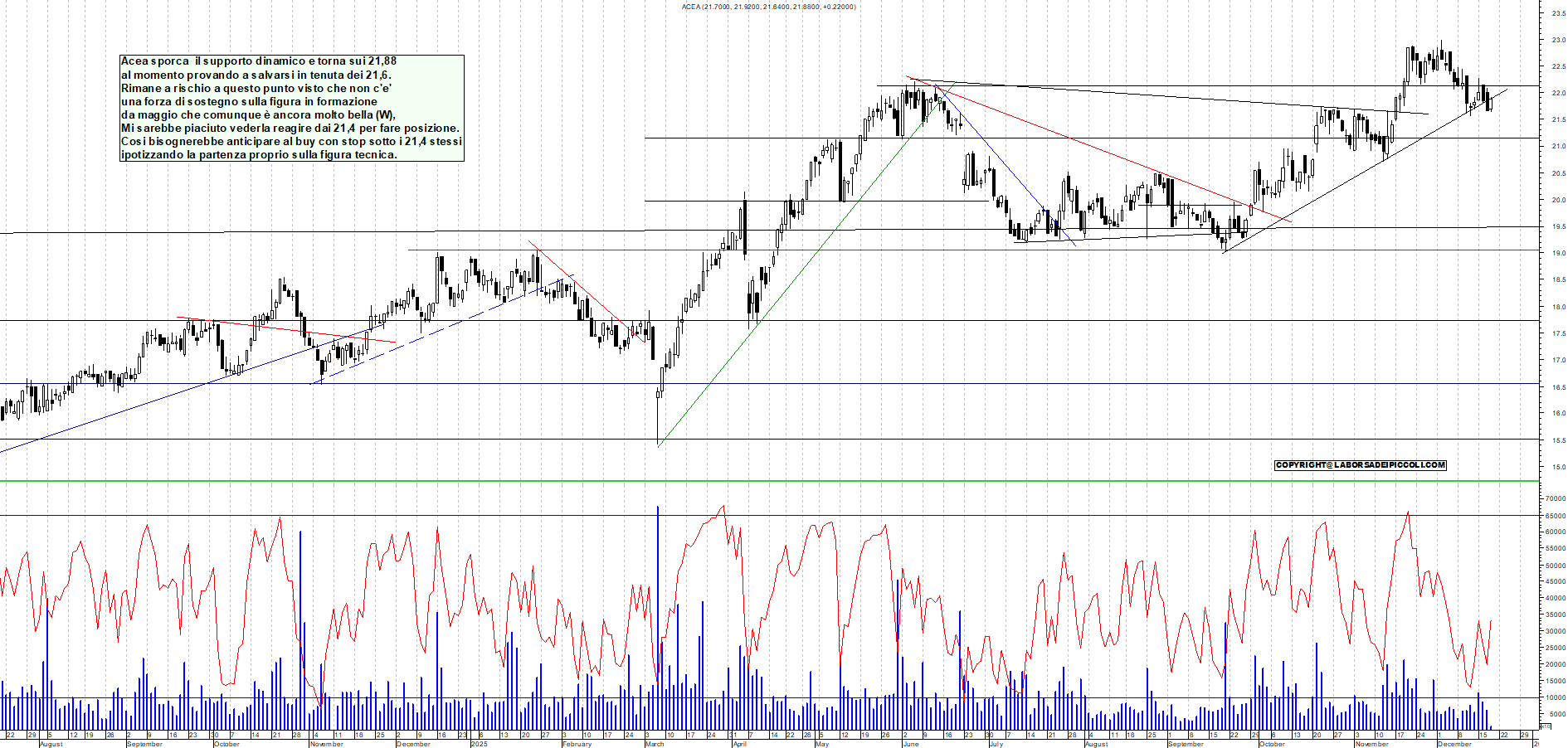The image size is (1568, 748).
Task: Select the June label on the time axis
Action: pos(910,744)
